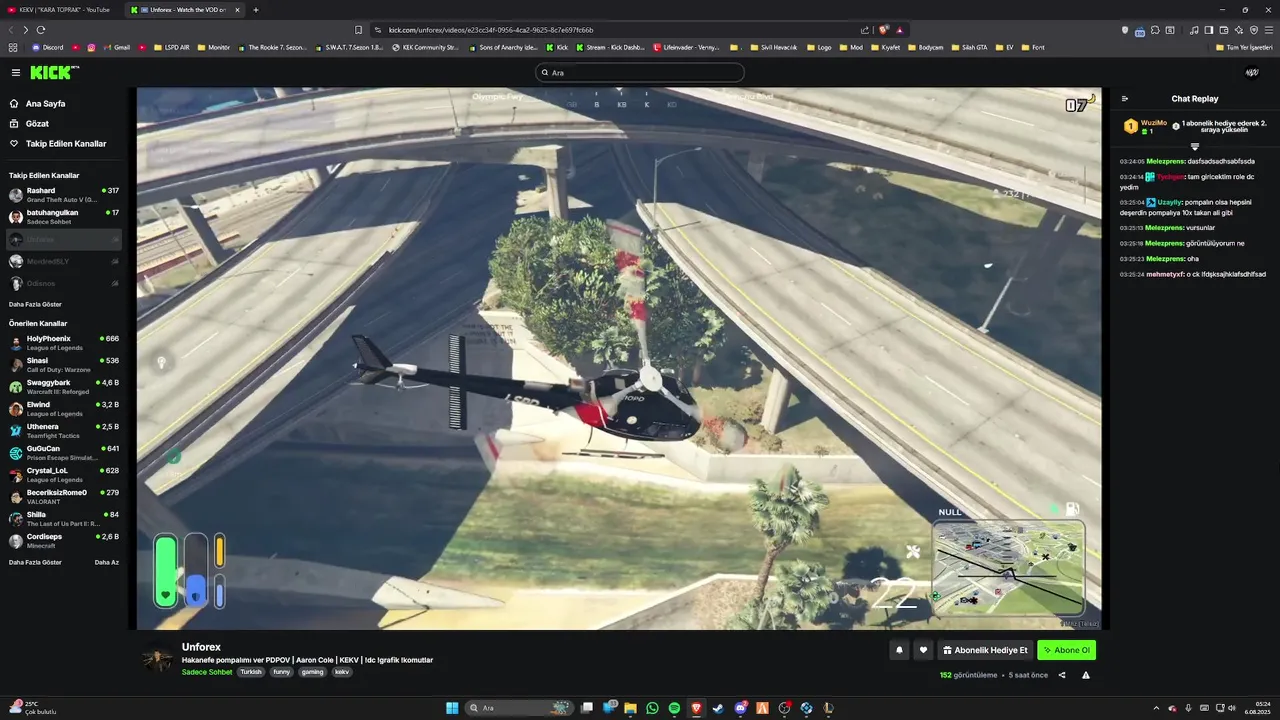Focus the Kick Ara search field

coord(640,73)
